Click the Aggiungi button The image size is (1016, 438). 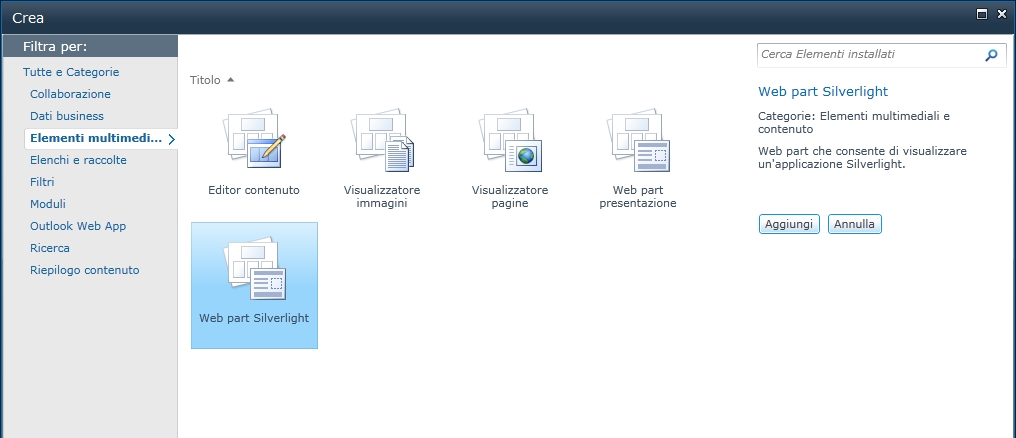(789, 224)
